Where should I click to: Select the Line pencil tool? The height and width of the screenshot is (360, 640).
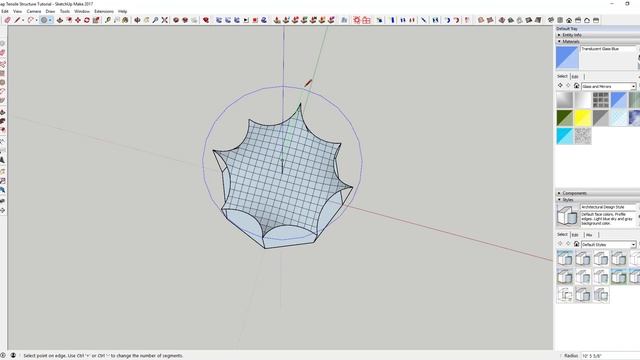(17, 20)
